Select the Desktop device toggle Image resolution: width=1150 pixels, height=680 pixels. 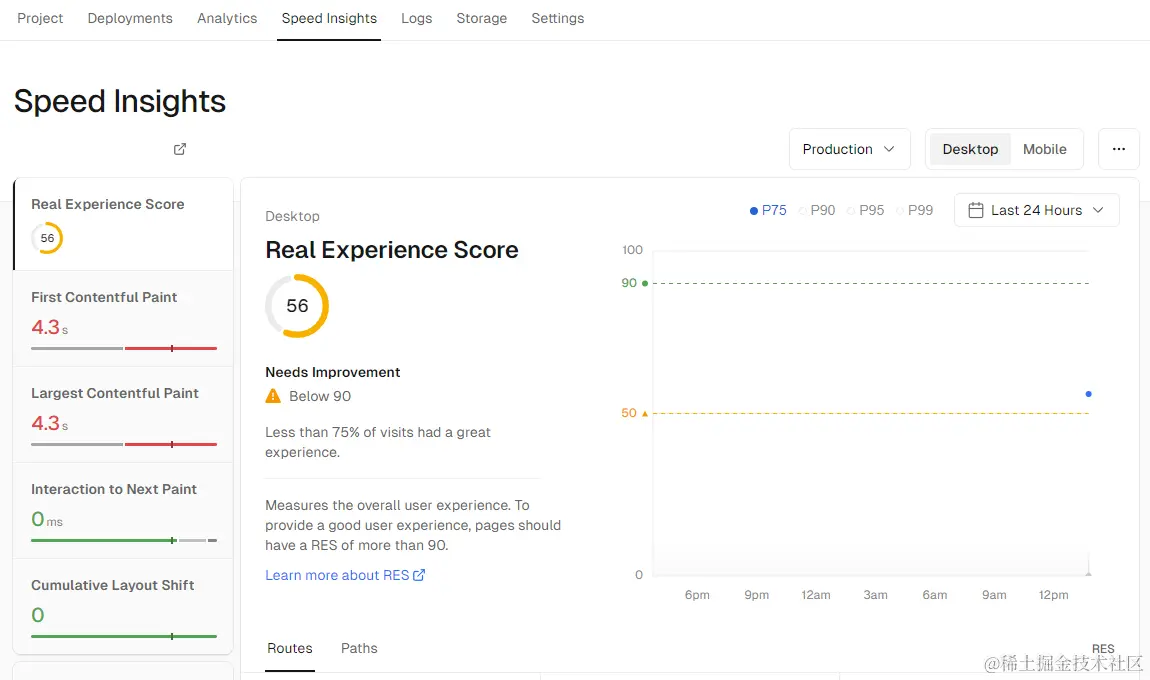point(970,149)
